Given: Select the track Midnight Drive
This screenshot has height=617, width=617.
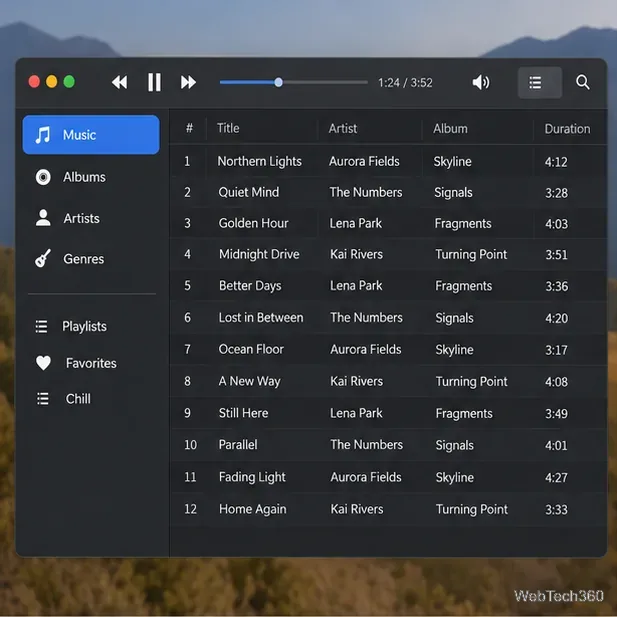Looking at the screenshot, I should click(x=259, y=254).
